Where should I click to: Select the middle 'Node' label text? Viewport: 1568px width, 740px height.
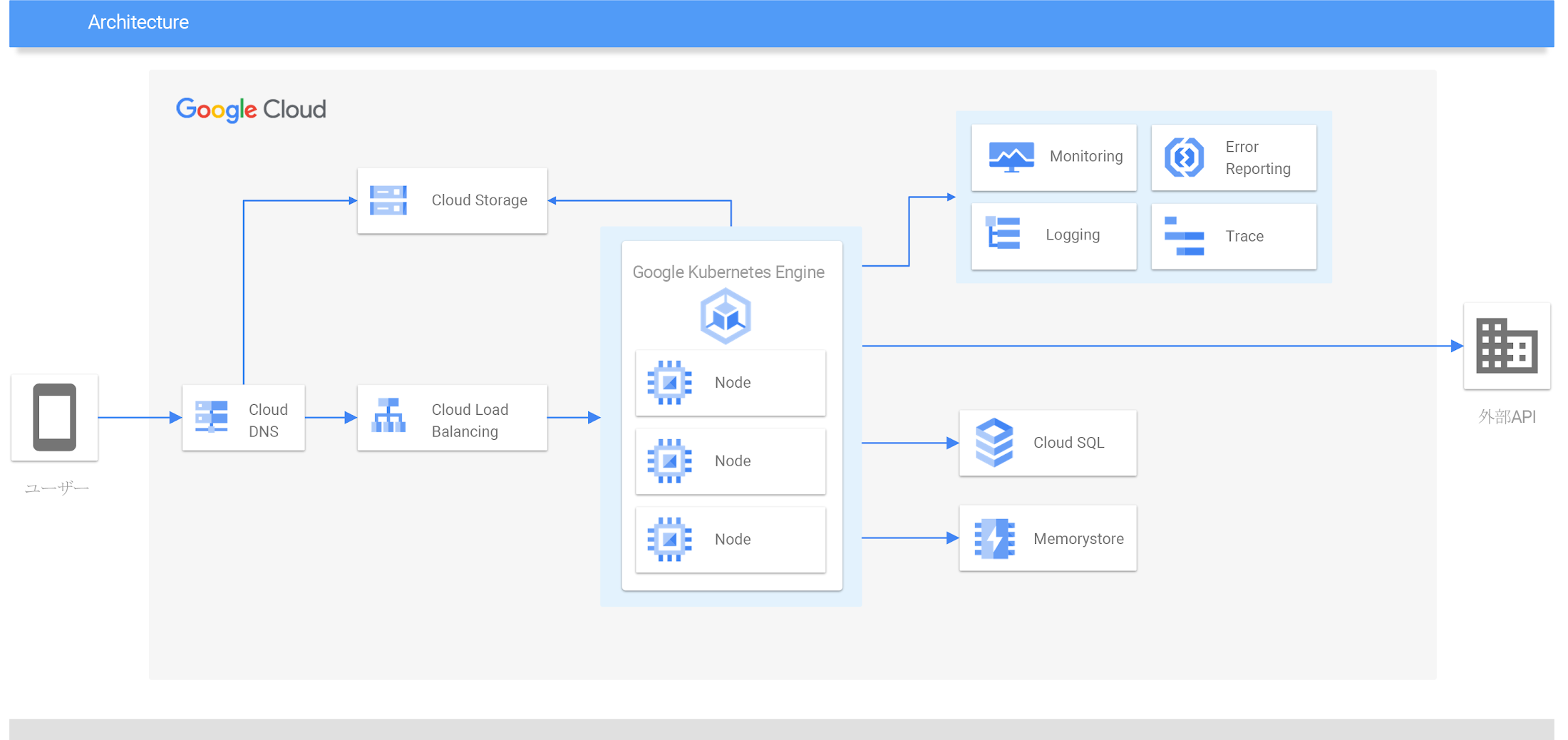click(733, 461)
